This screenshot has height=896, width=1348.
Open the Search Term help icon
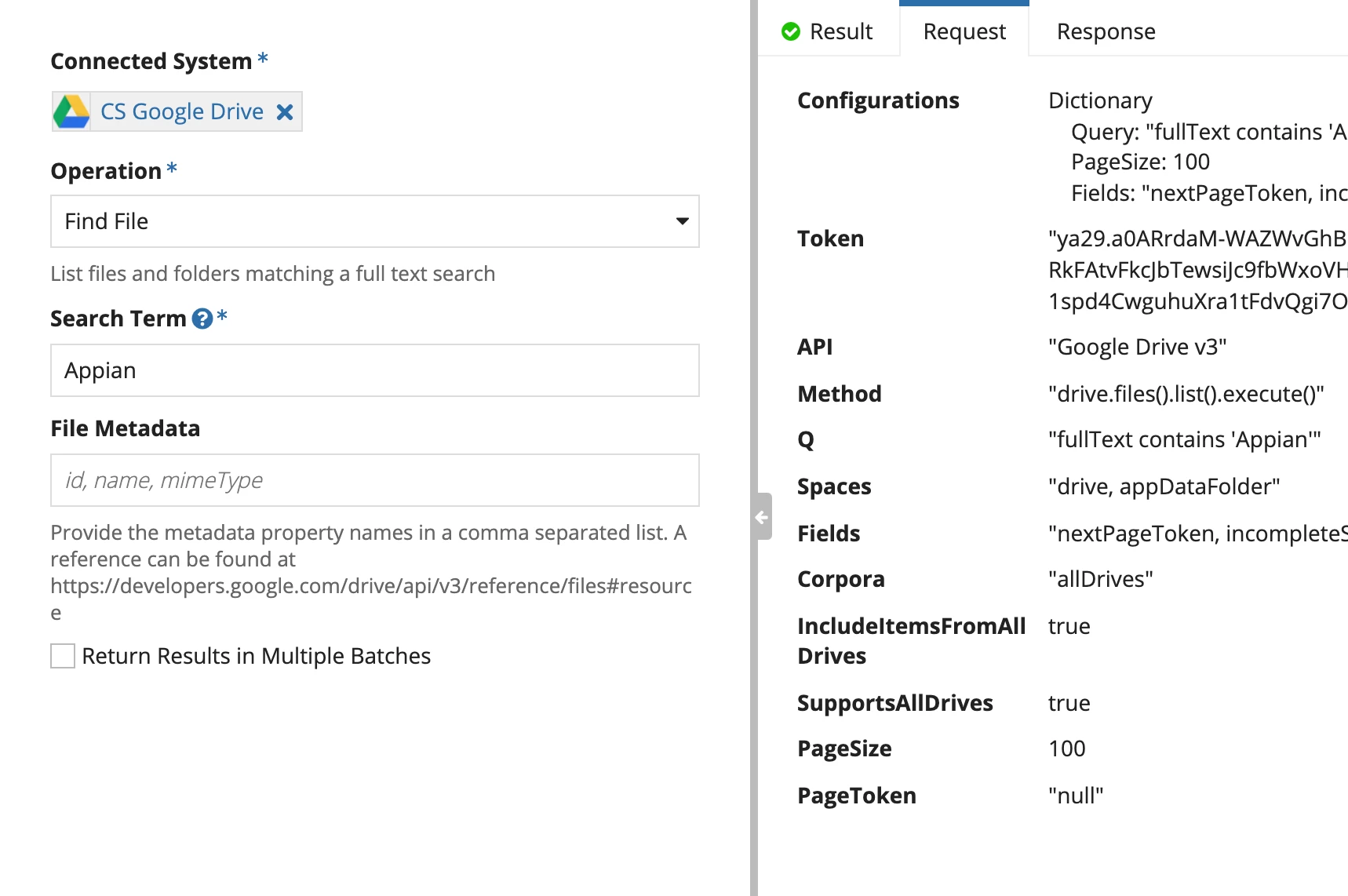202,319
